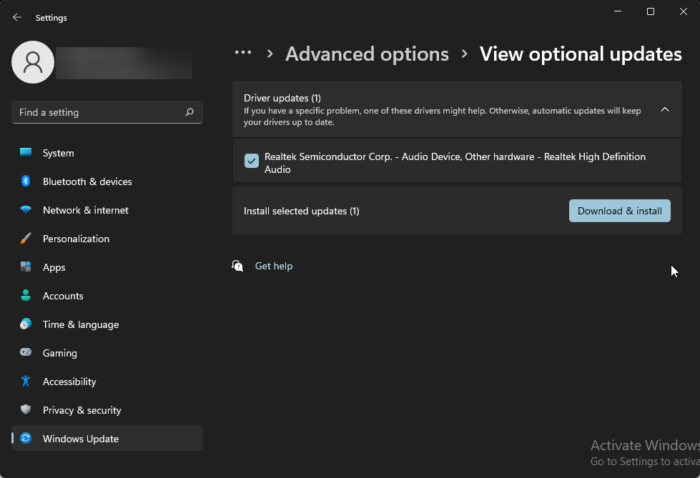Image resolution: width=700 pixels, height=478 pixels.
Task: Click the Find a setting search box
Action: (x=100, y=113)
